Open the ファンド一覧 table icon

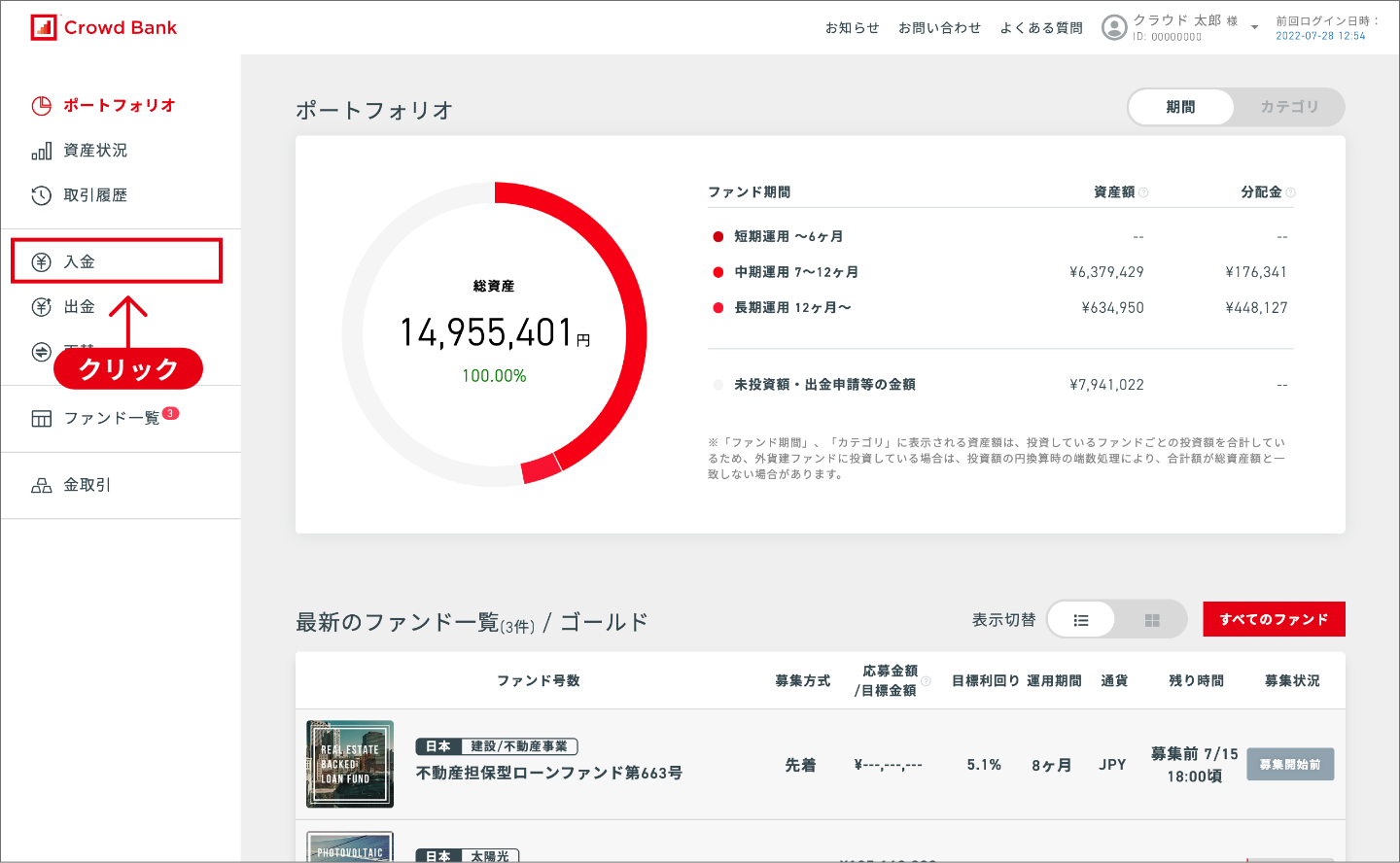point(42,419)
